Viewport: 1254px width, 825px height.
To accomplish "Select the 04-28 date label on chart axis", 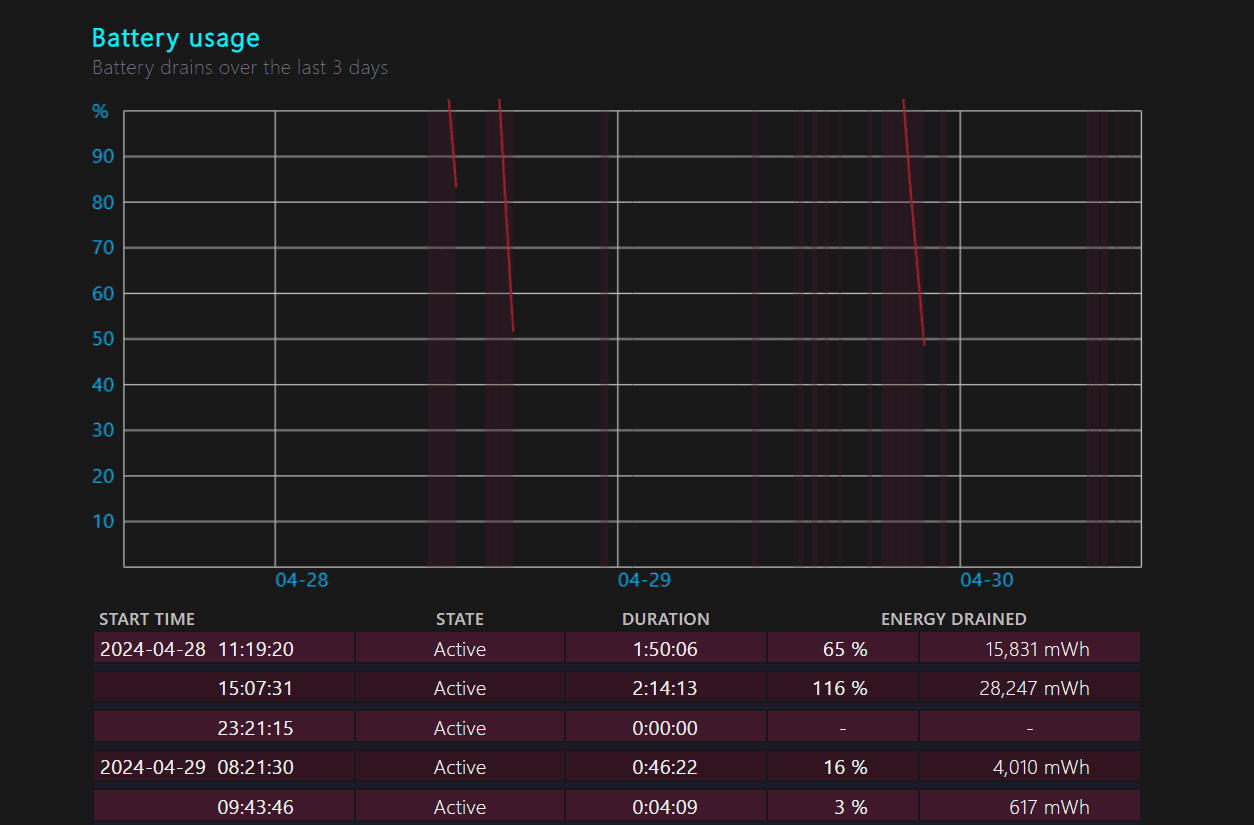I will [301, 580].
